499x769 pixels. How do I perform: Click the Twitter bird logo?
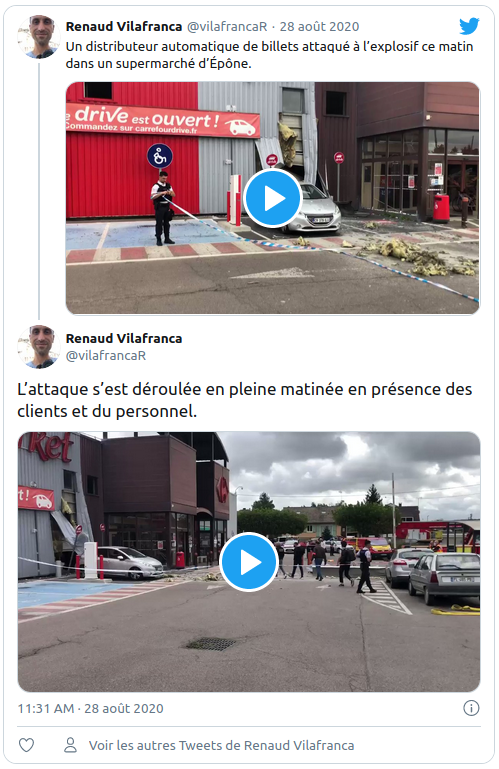click(x=469, y=26)
